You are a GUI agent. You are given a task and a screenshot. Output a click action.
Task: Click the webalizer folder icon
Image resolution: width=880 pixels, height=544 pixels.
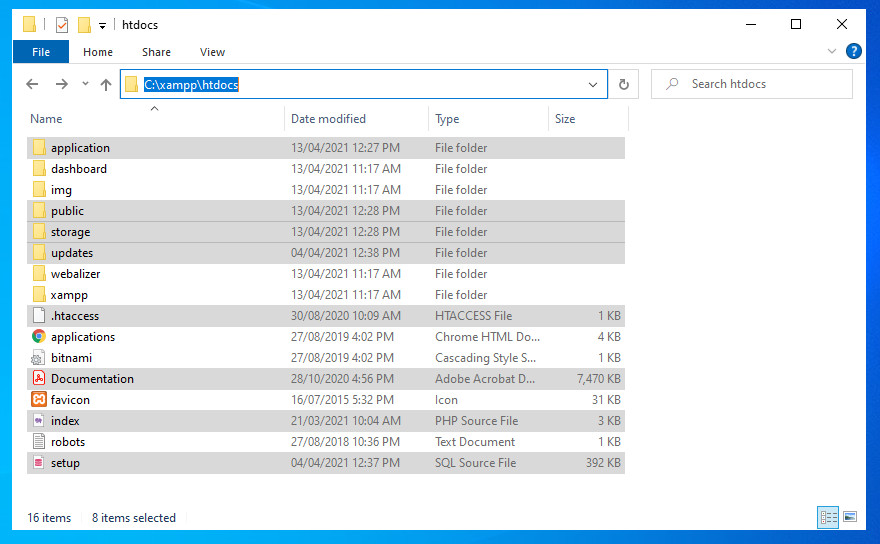pyautogui.click(x=39, y=273)
